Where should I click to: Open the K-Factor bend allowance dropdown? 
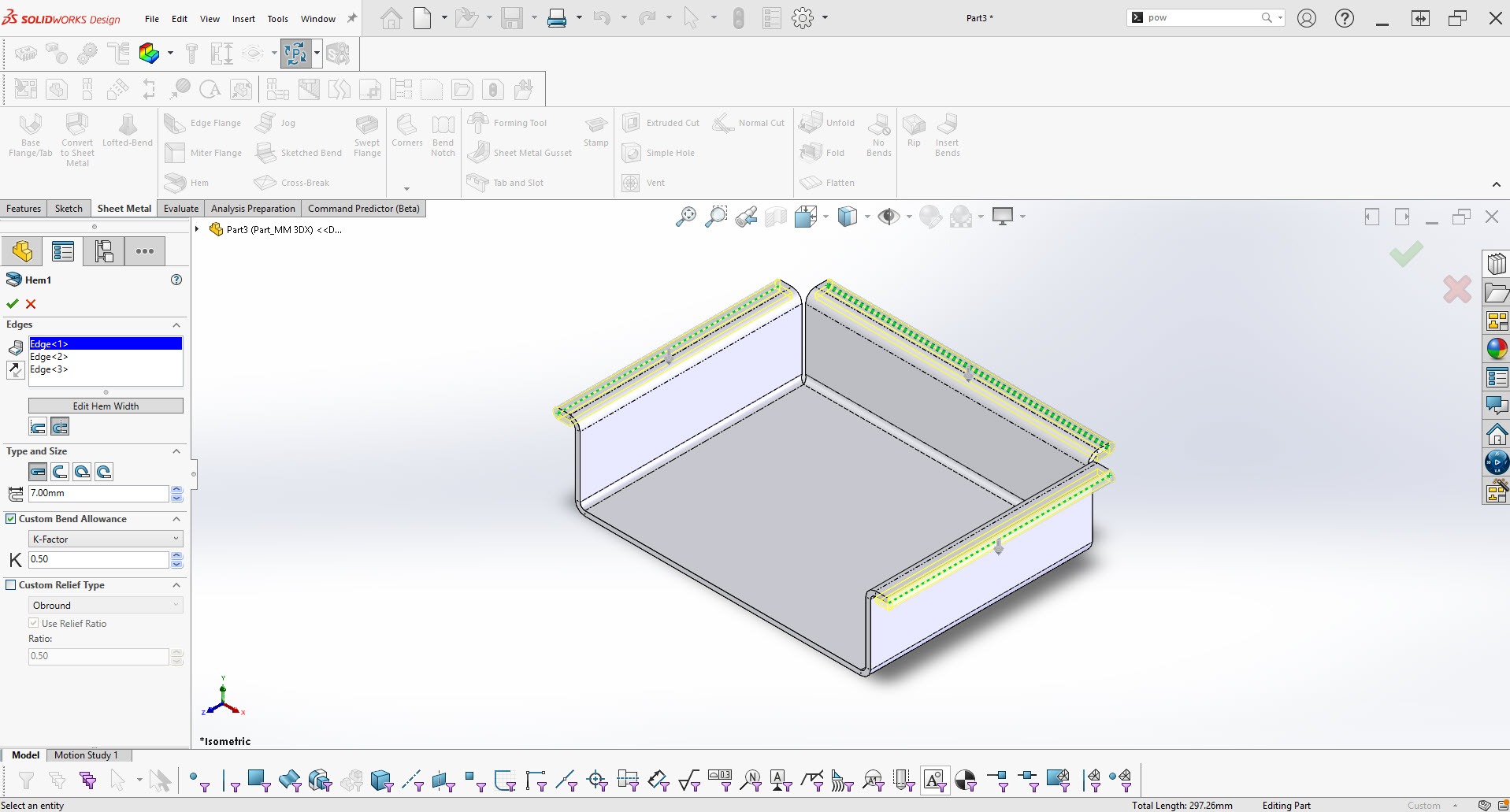click(x=105, y=539)
